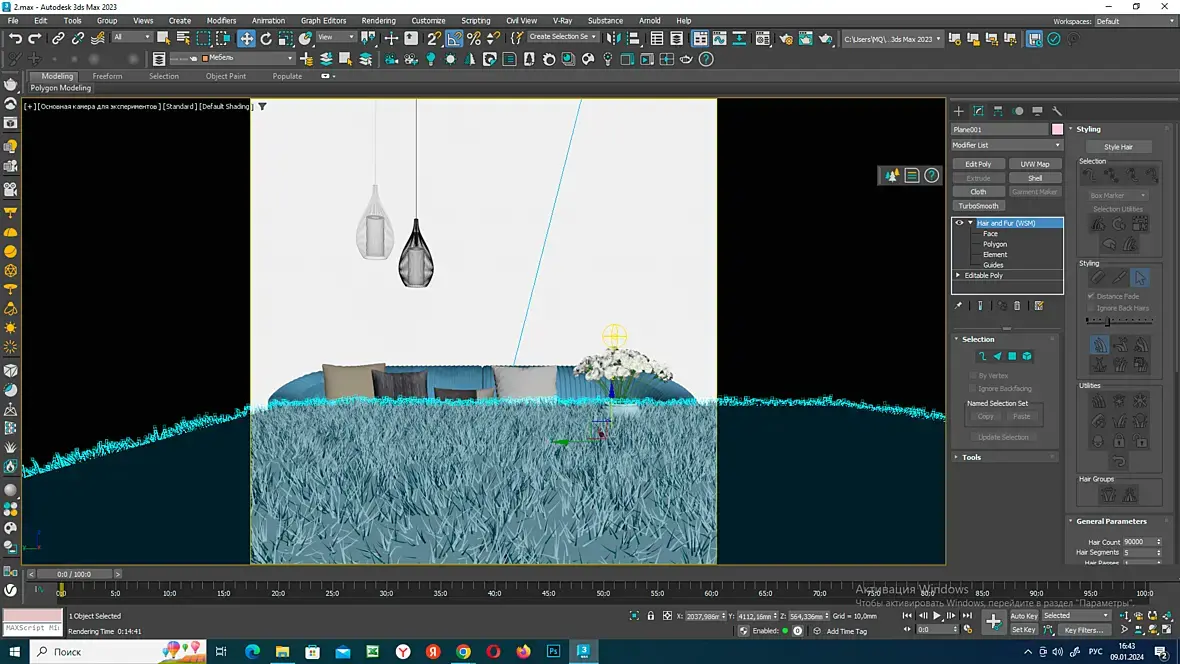
Task: Toggle the selection lock padlock icon
Action: [x=651, y=616]
